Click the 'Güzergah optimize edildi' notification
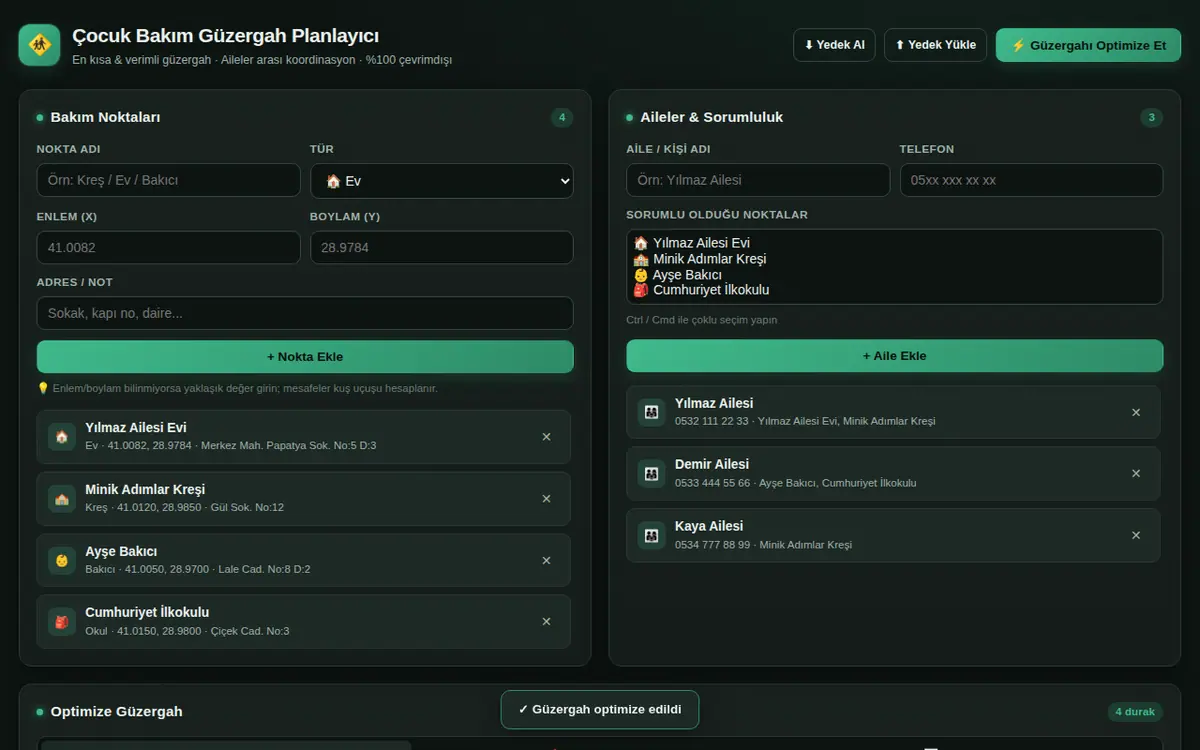 tap(600, 710)
